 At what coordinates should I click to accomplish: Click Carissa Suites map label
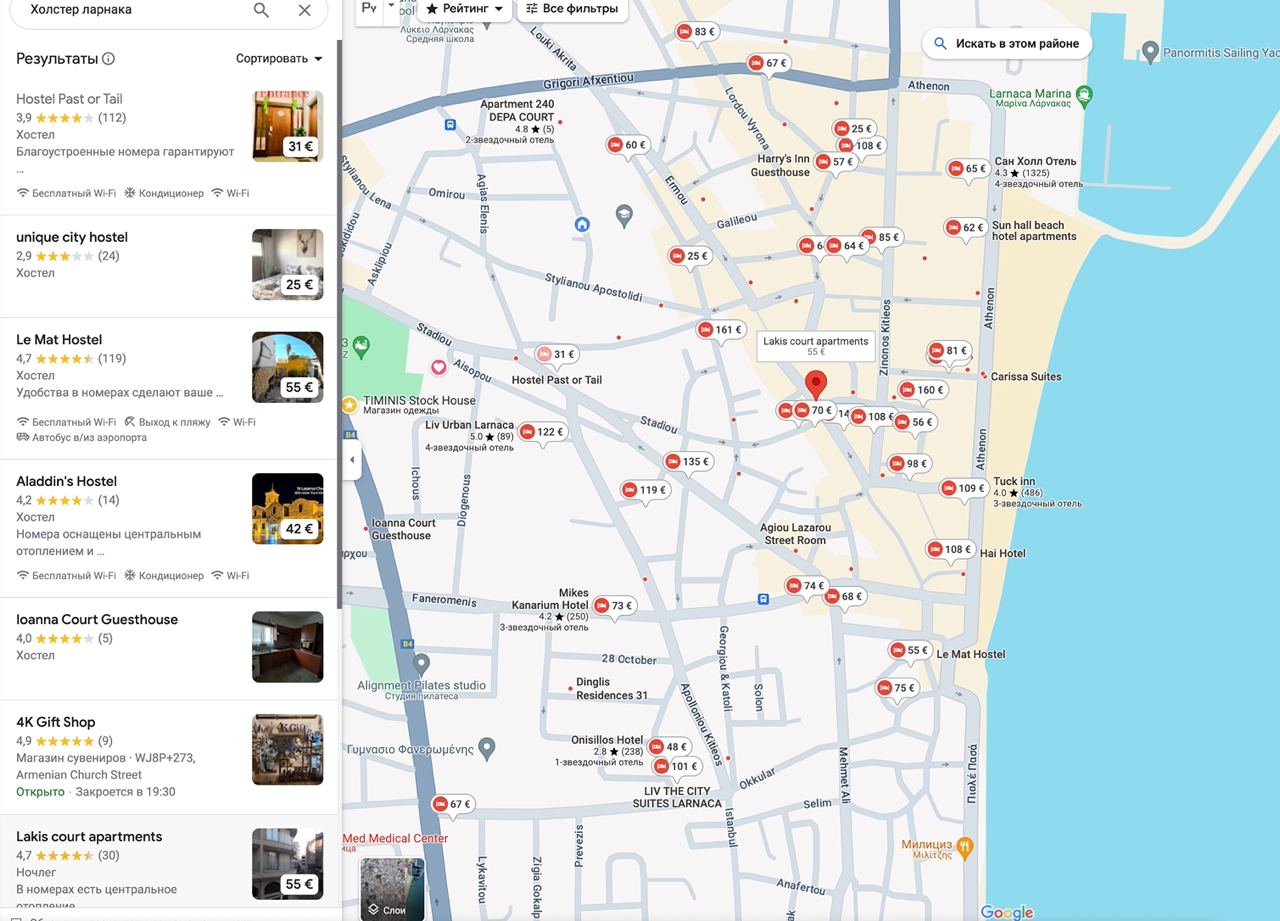pyautogui.click(x=1026, y=377)
